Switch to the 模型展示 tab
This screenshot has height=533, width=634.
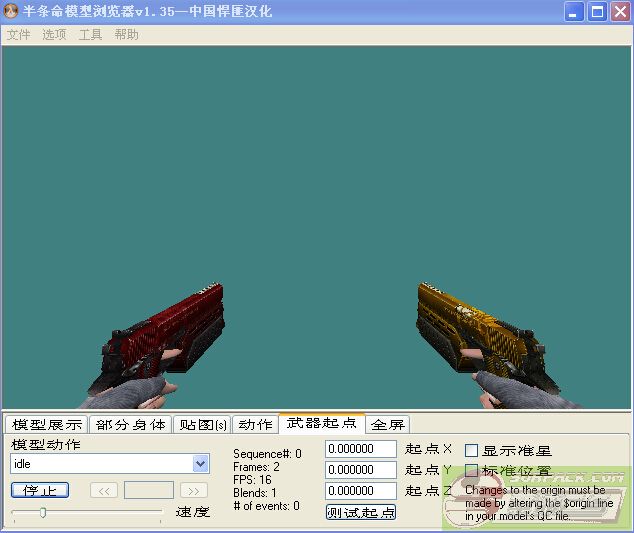(x=46, y=425)
